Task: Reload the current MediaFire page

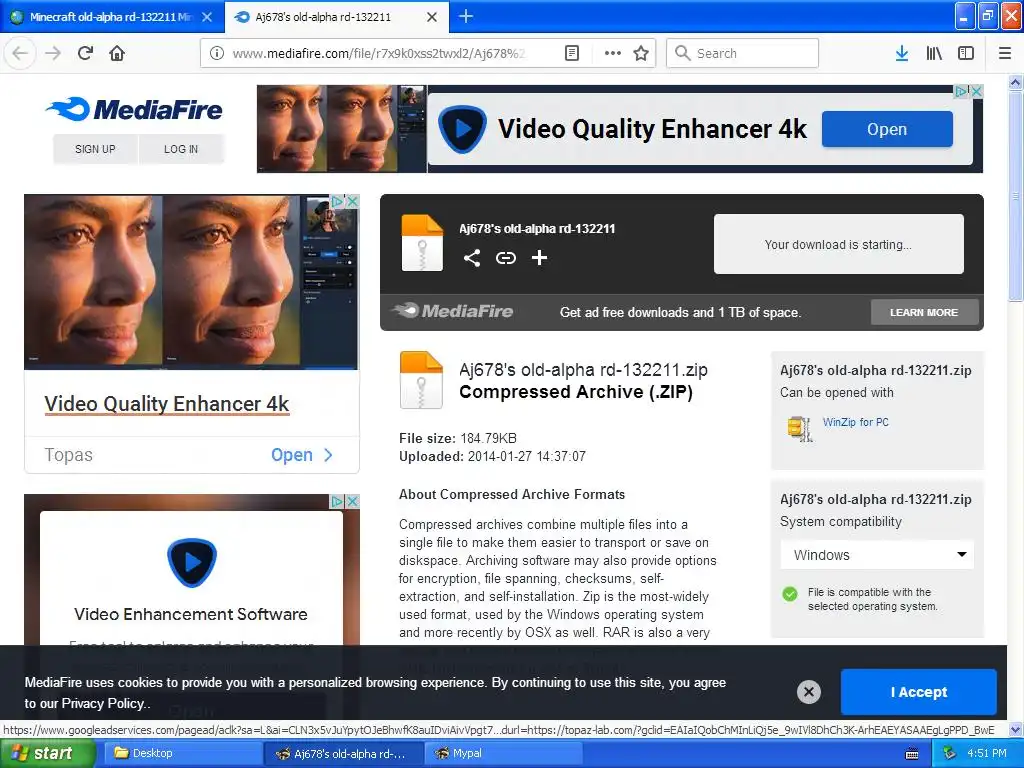Action: point(86,53)
